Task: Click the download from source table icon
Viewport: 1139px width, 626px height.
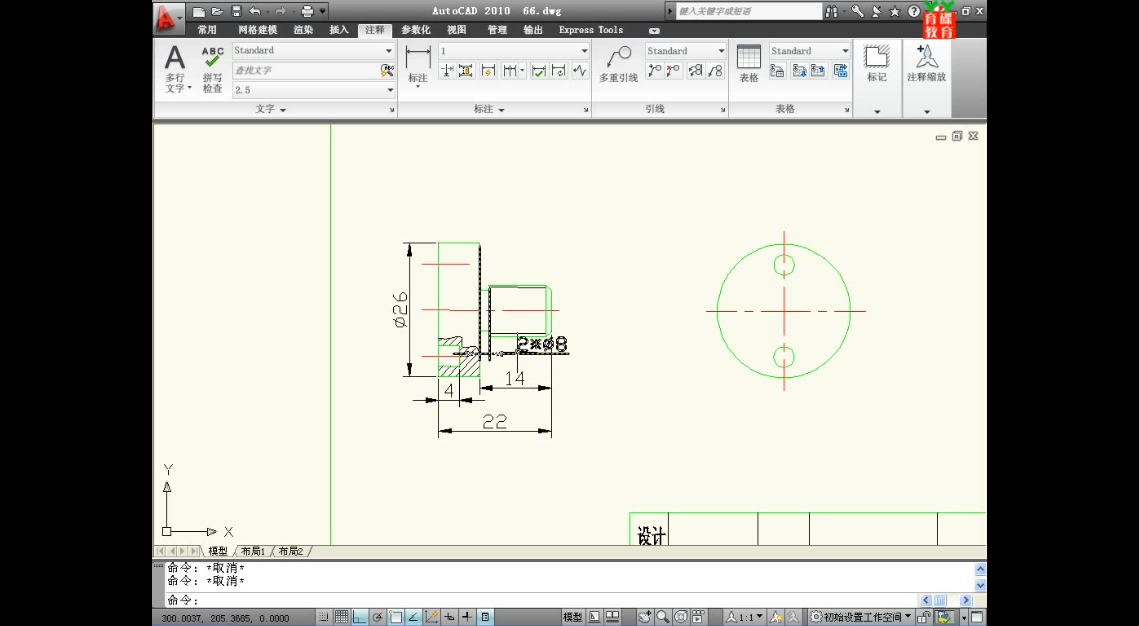Action: coord(799,70)
